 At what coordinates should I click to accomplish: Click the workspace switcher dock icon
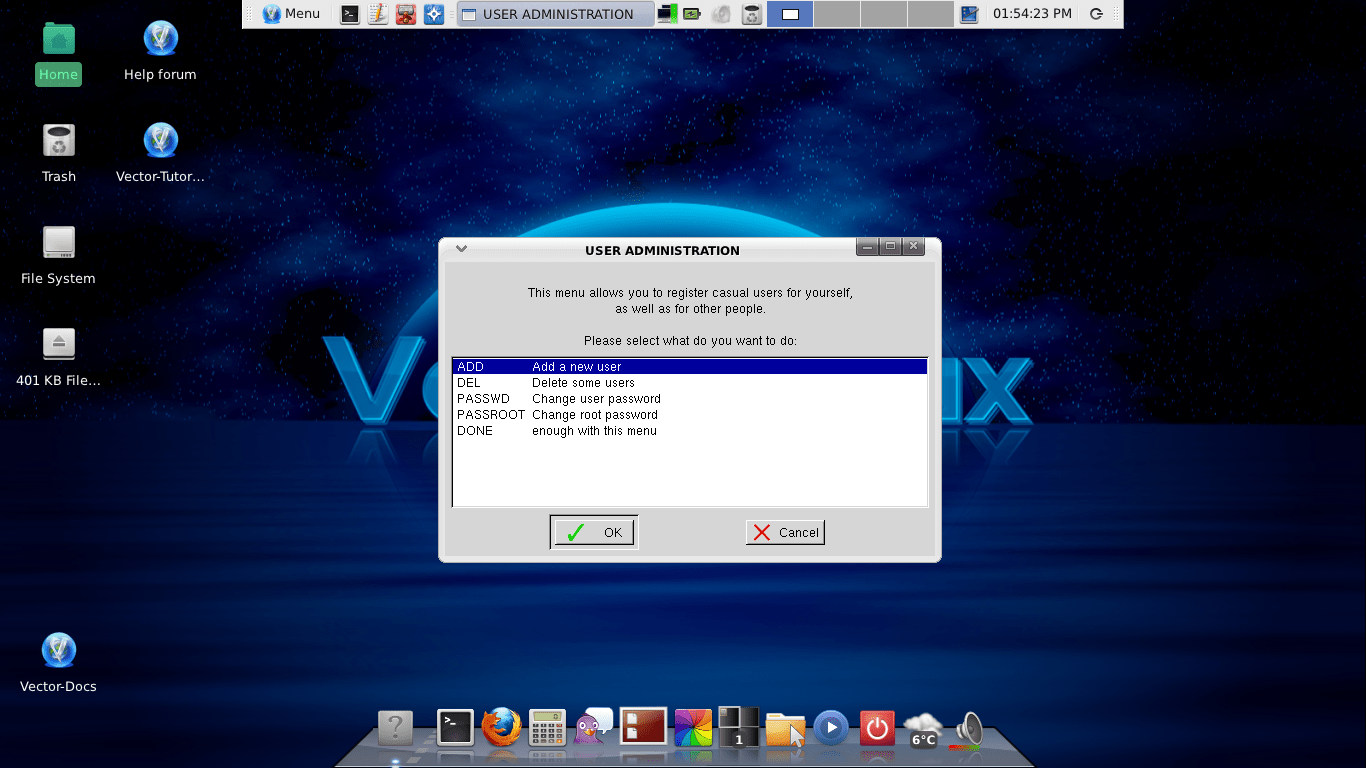739,727
